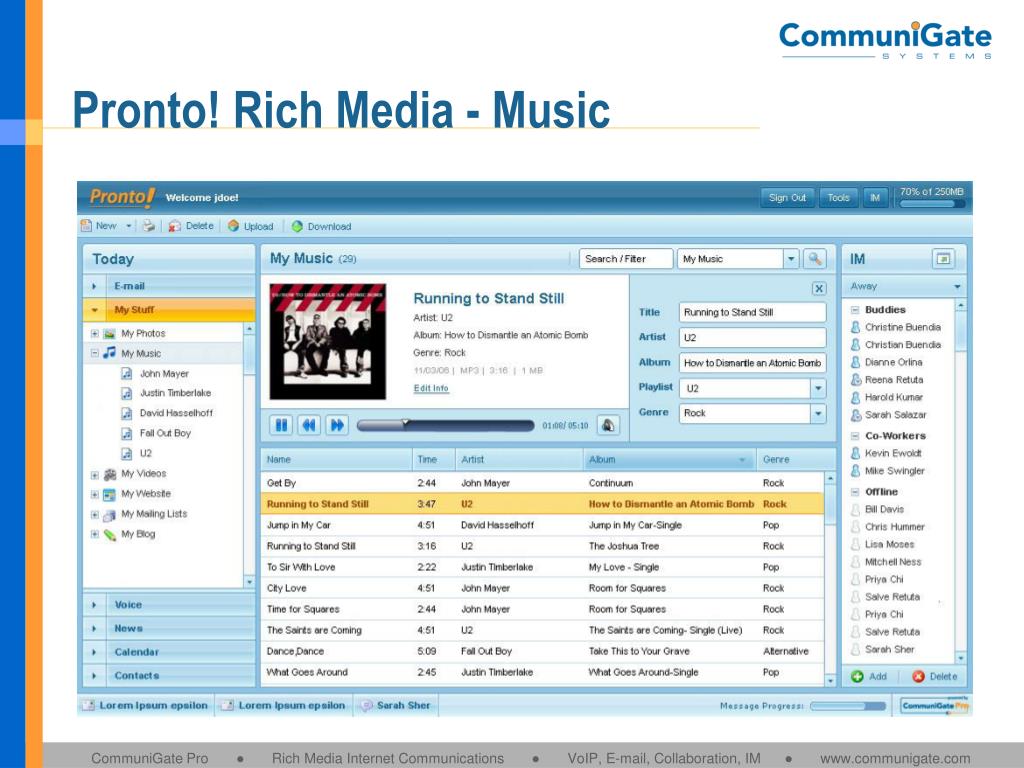The width and height of the screenshot is (1024, 768).
Task: Click the My Website icon in tree
Action: 110,494
